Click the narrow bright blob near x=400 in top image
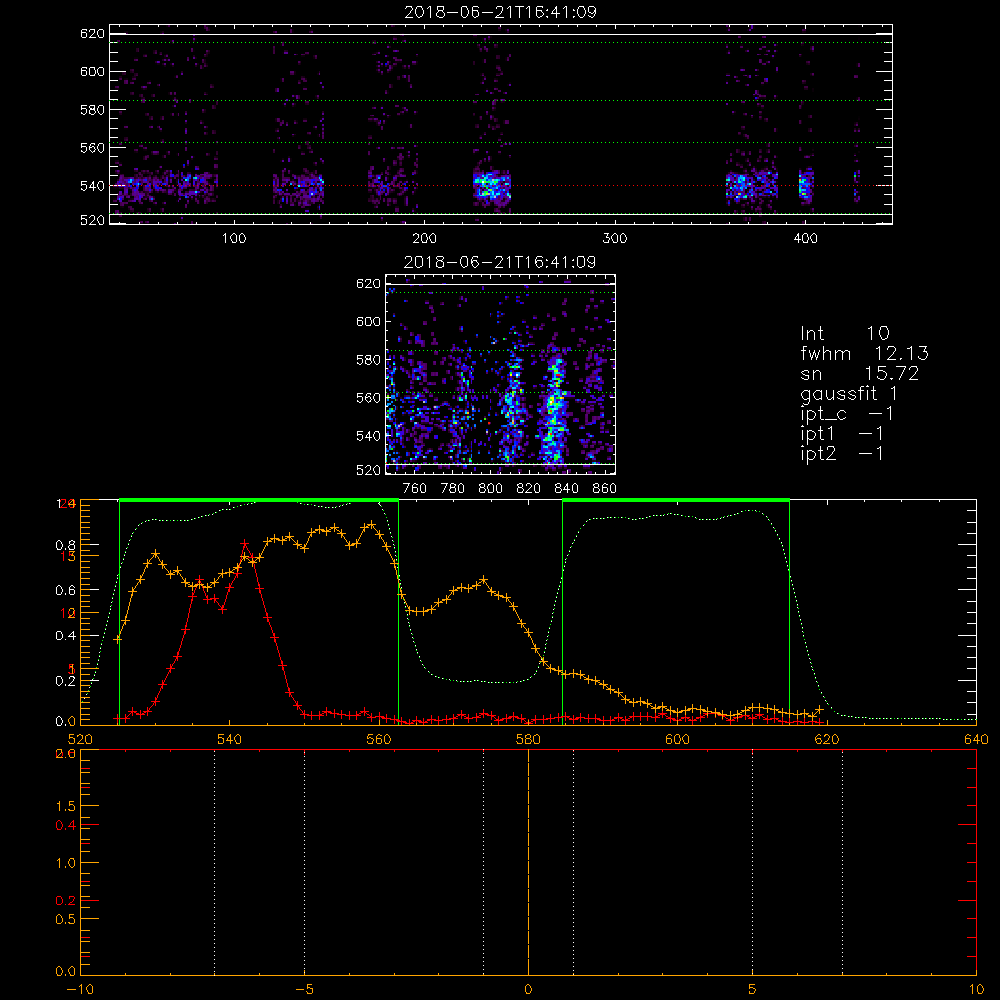 806,186
